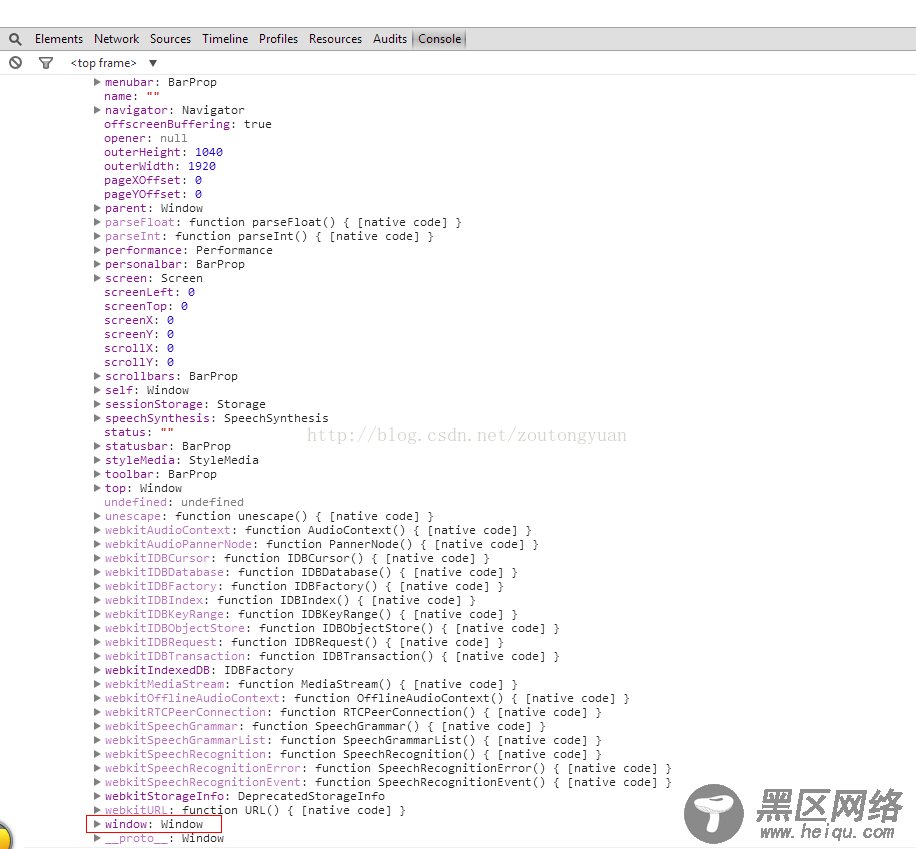Image resolution: width=916 pixels, height=849 pixels.
Task: Click the webkitMediaStream function text
Action: pos(311,684)
